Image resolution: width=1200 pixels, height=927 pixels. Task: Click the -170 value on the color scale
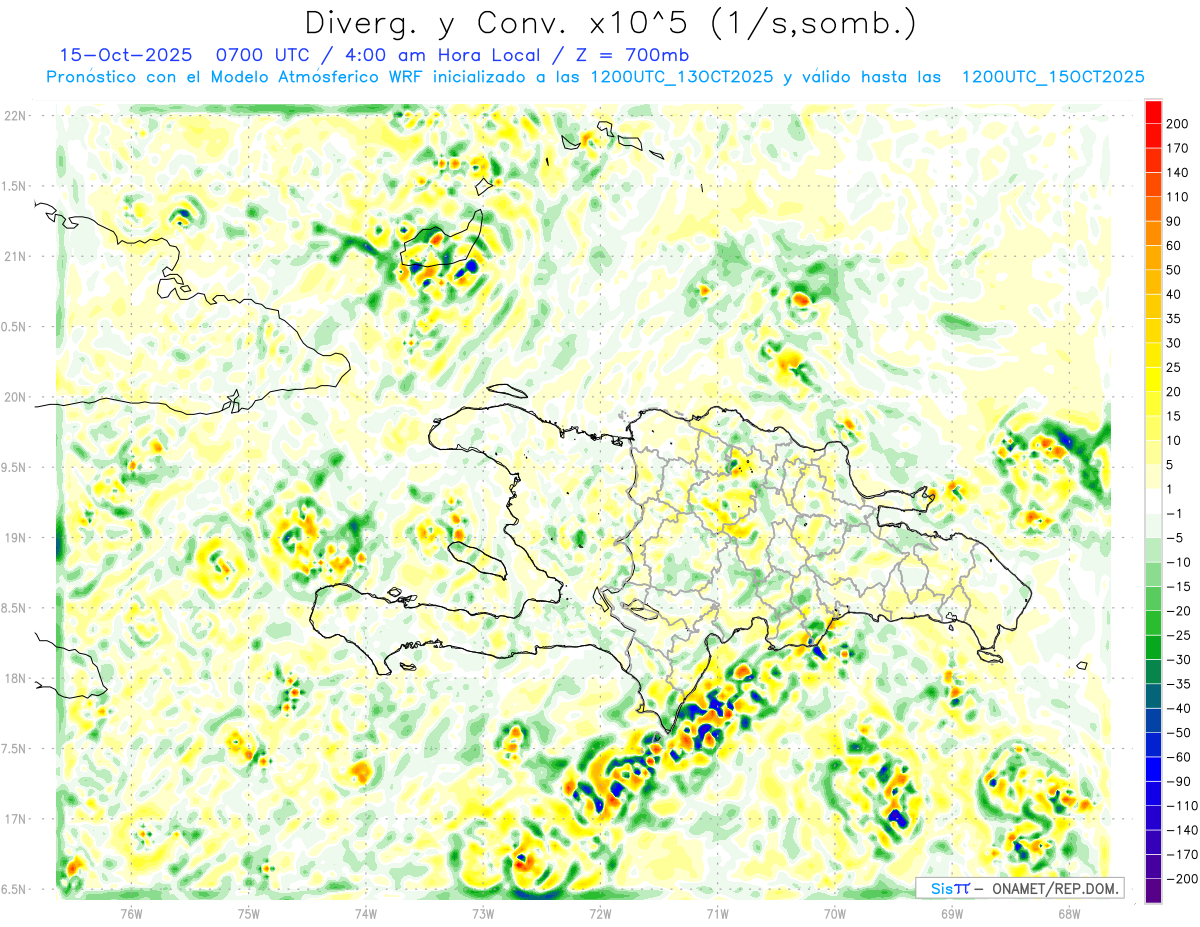[1180, 854]
